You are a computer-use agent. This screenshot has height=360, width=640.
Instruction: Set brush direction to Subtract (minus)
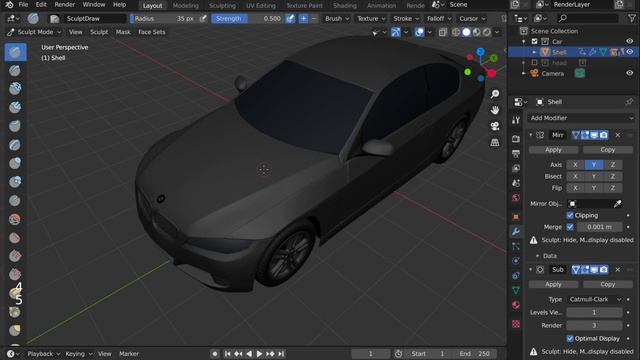coord(313,18)
